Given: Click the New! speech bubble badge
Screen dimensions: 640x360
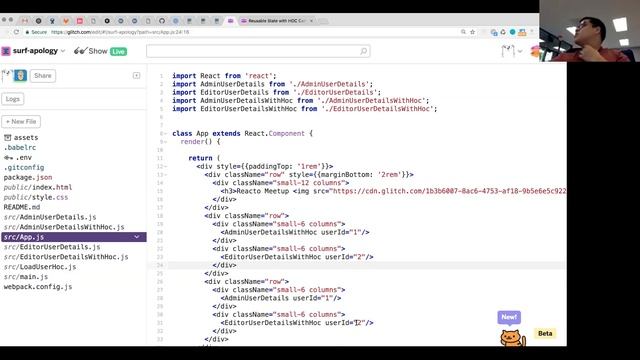Looking at the screenshot, I should tap(509, 317).
